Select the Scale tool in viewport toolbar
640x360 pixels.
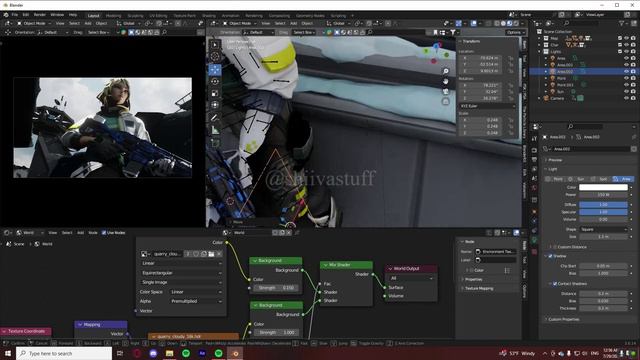click(215, 93)
